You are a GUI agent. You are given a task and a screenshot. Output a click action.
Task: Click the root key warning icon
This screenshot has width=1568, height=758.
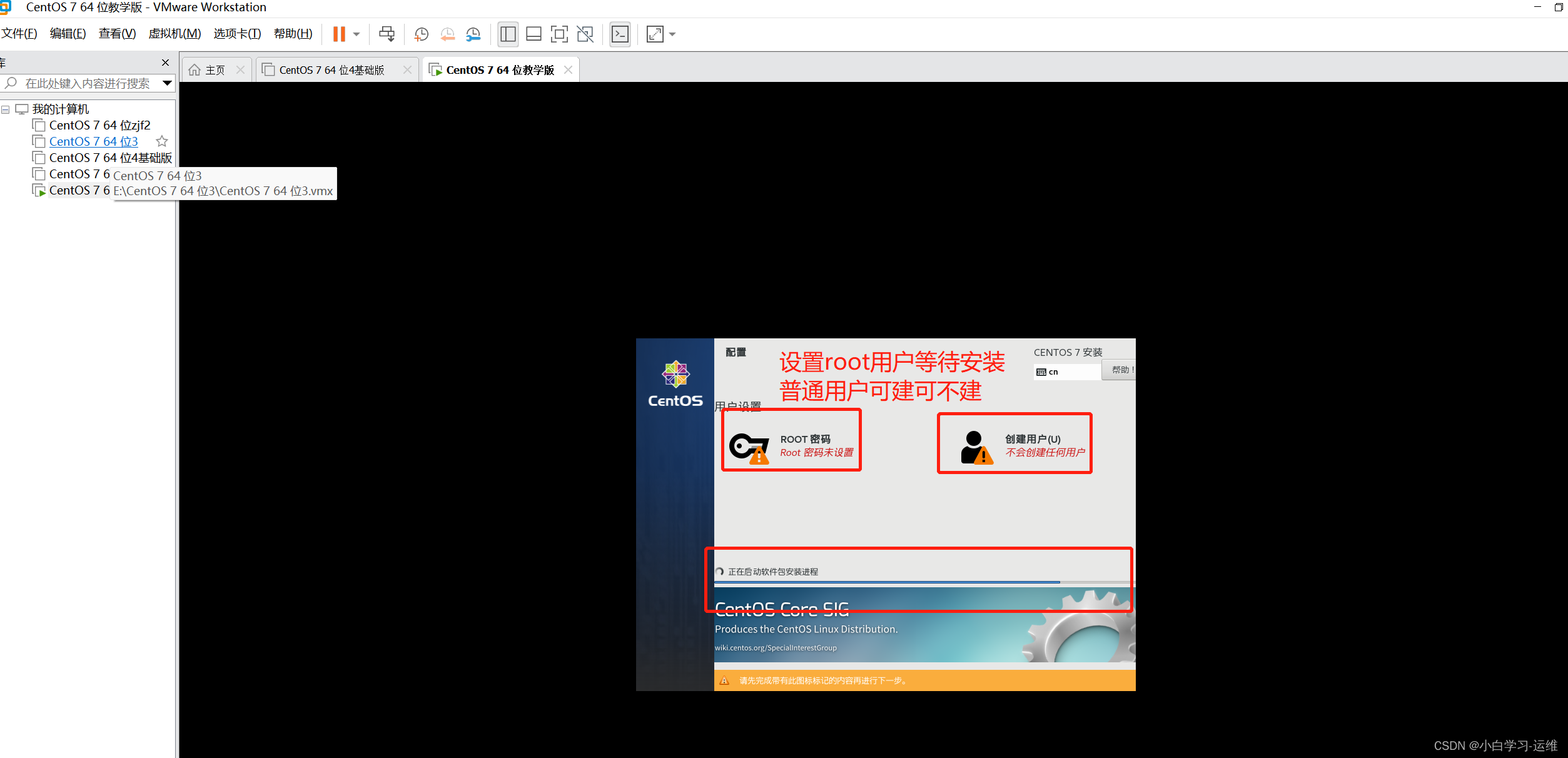pyautogui.click(x=749, y=448)
